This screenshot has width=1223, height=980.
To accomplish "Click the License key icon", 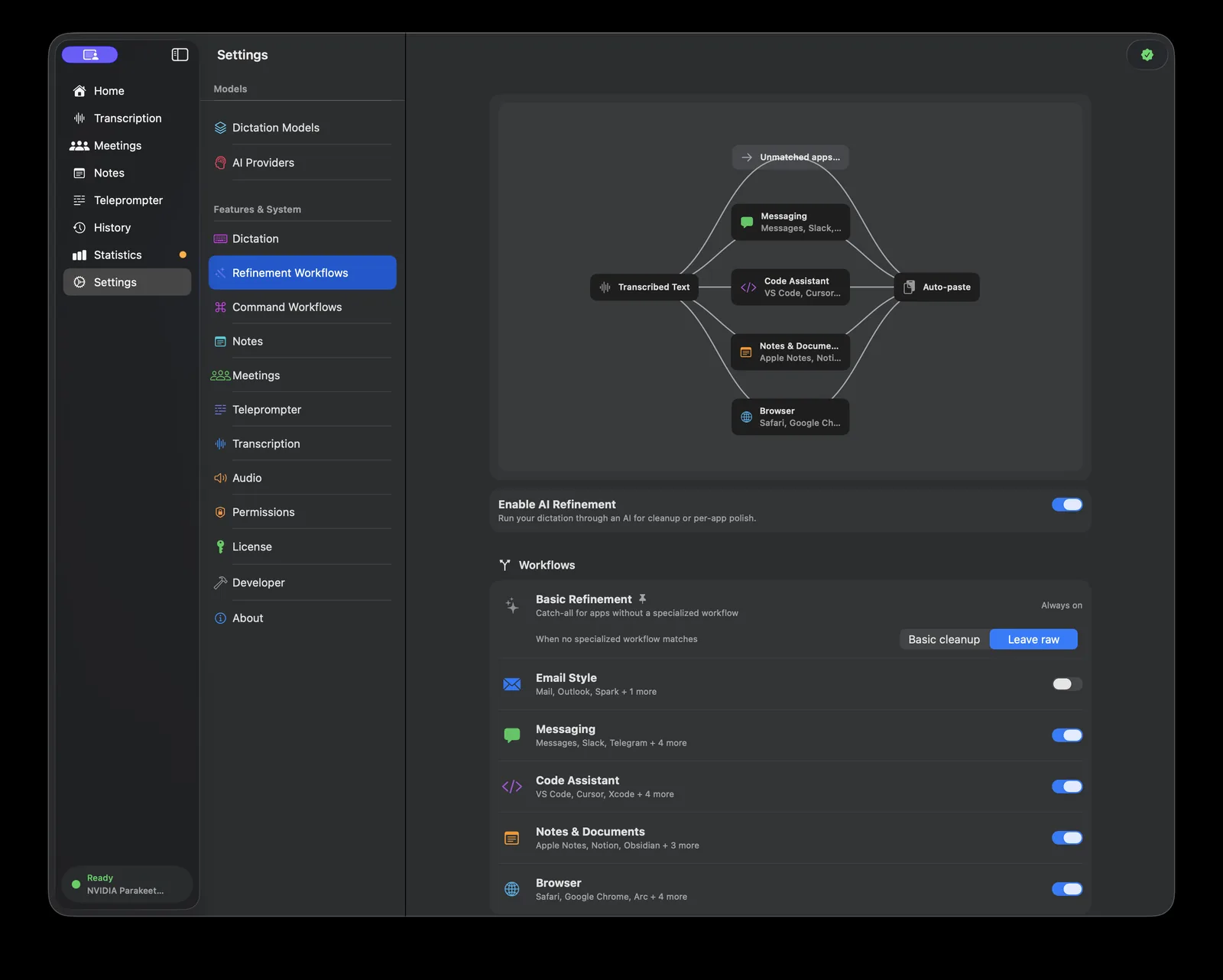I will click(220, 547).
